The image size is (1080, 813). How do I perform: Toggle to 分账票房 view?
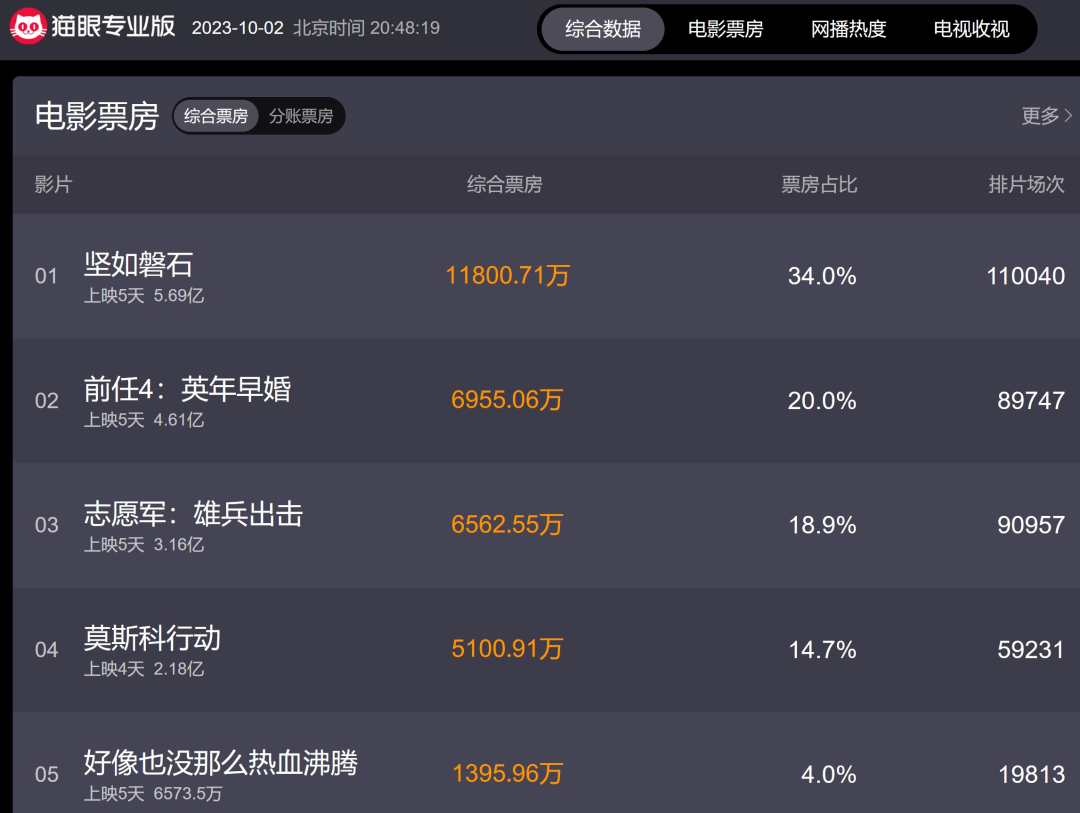pyautogui.click(x=301, y=116)
